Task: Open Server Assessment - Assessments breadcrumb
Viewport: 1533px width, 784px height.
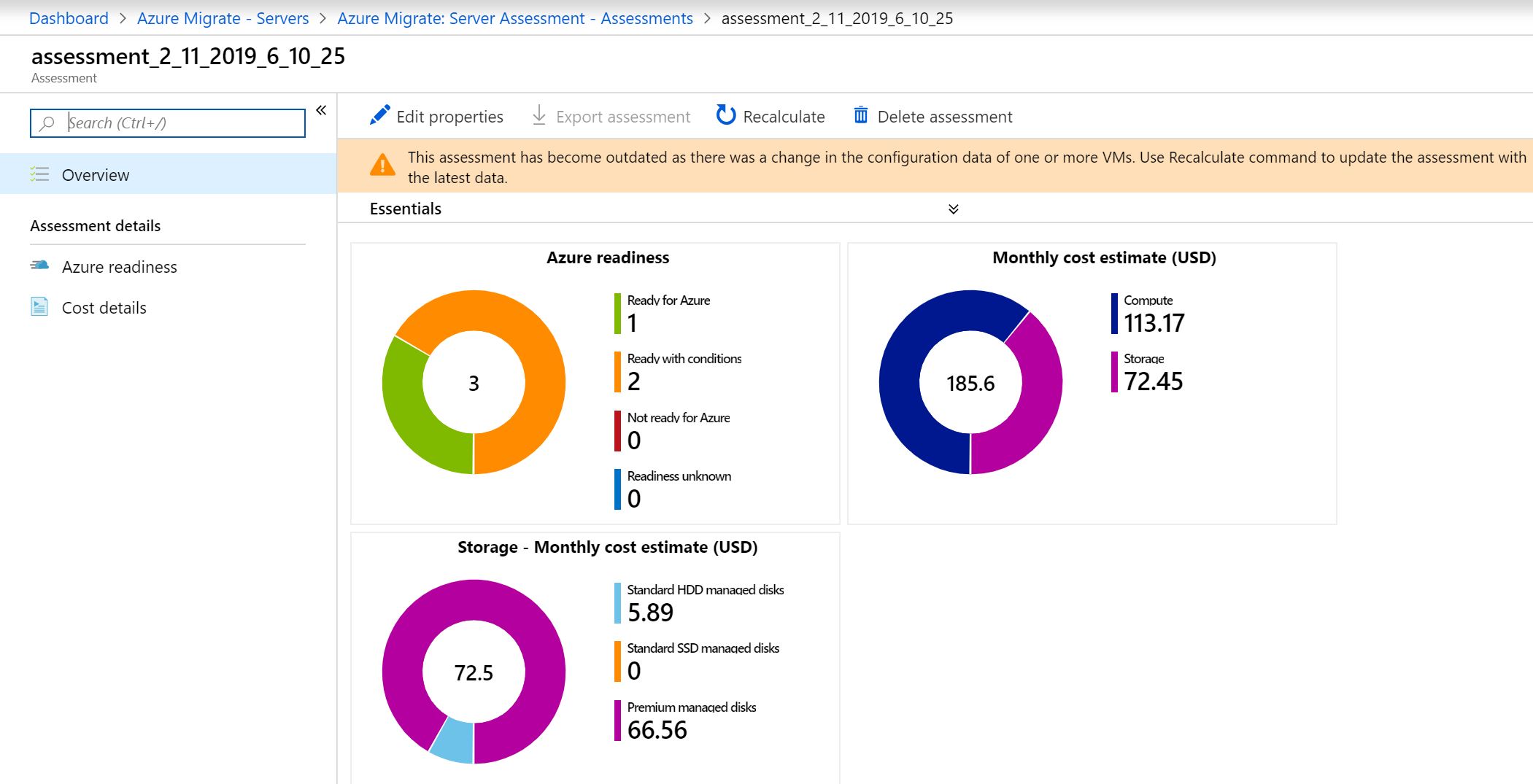Action: [515, 18]
